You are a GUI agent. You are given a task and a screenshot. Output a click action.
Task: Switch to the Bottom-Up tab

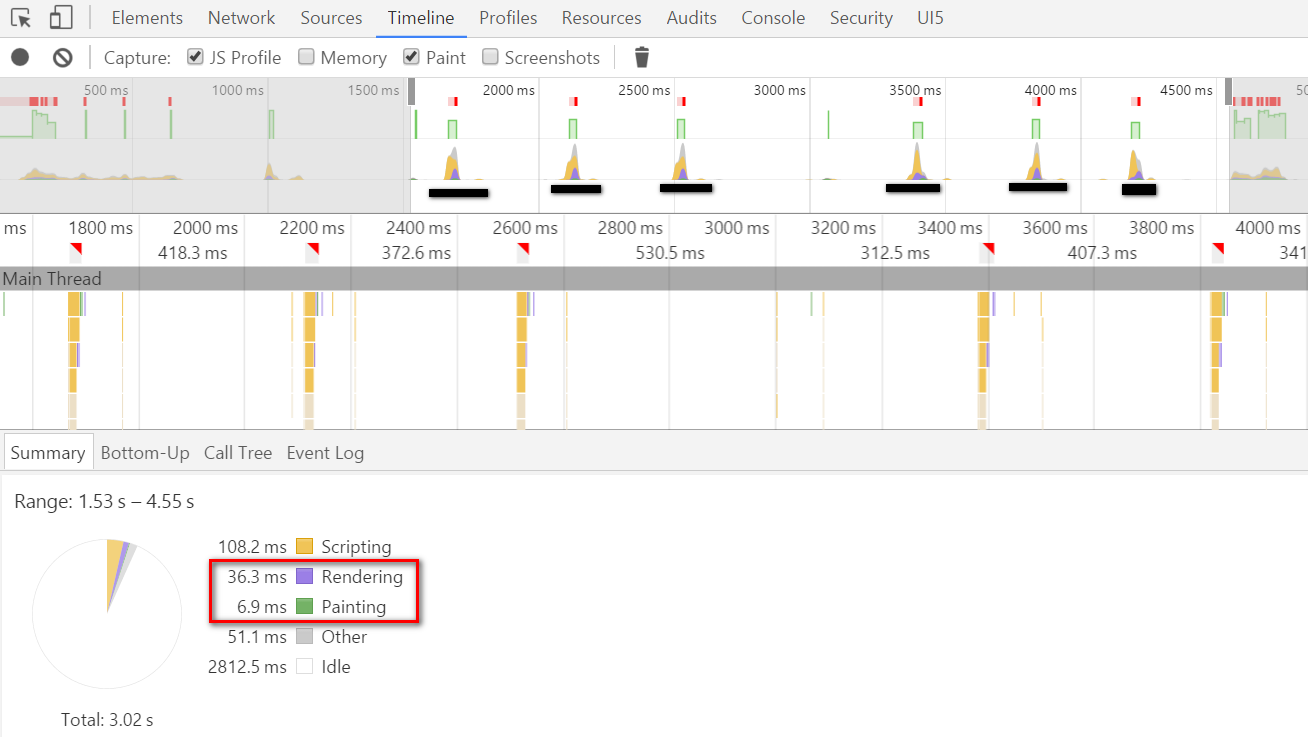145,452
